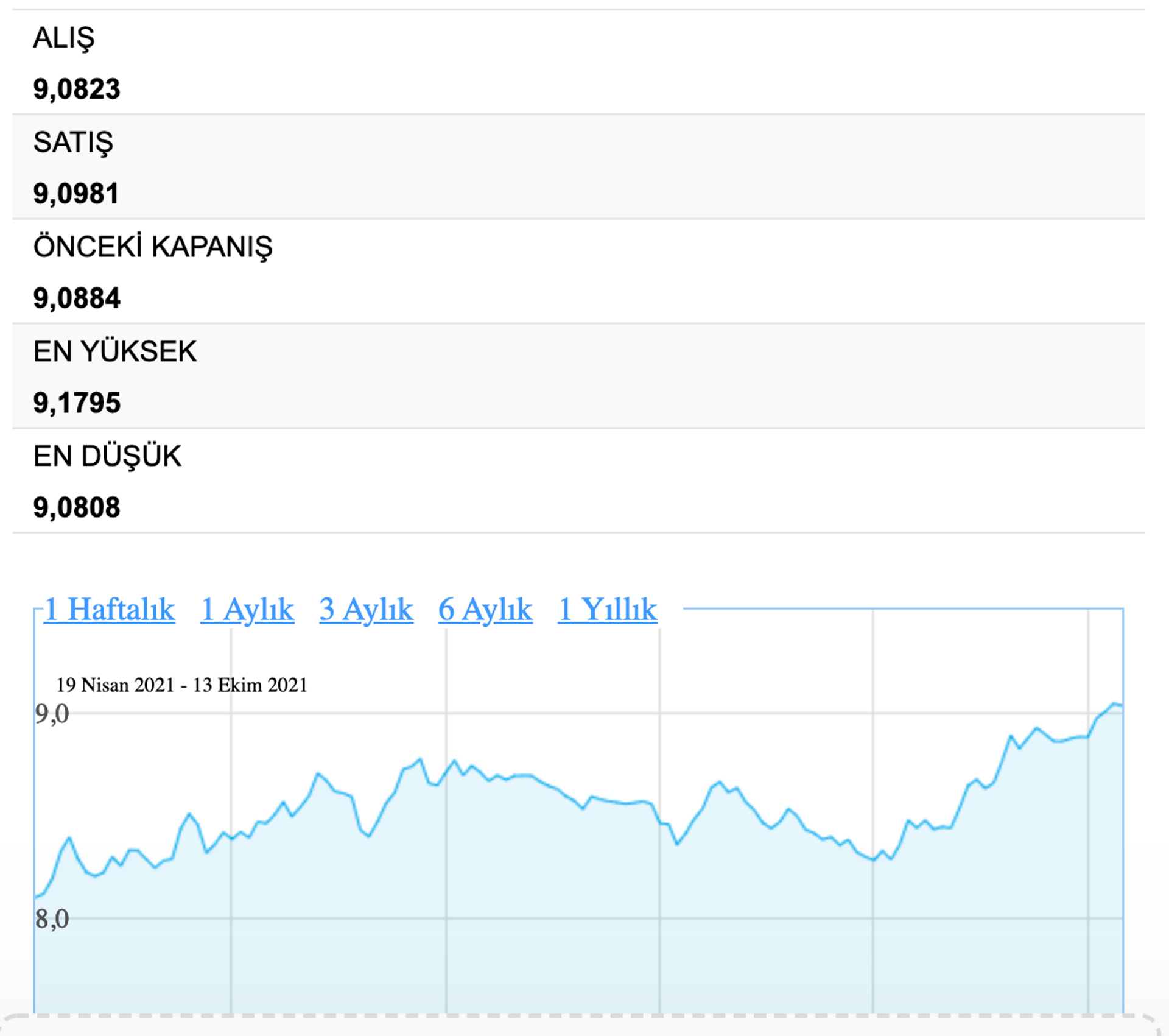The height and width of the screenshot is (1036, 1169).
Task: Select the SATIŞ value 9,0981
Action: coord(76,194)
